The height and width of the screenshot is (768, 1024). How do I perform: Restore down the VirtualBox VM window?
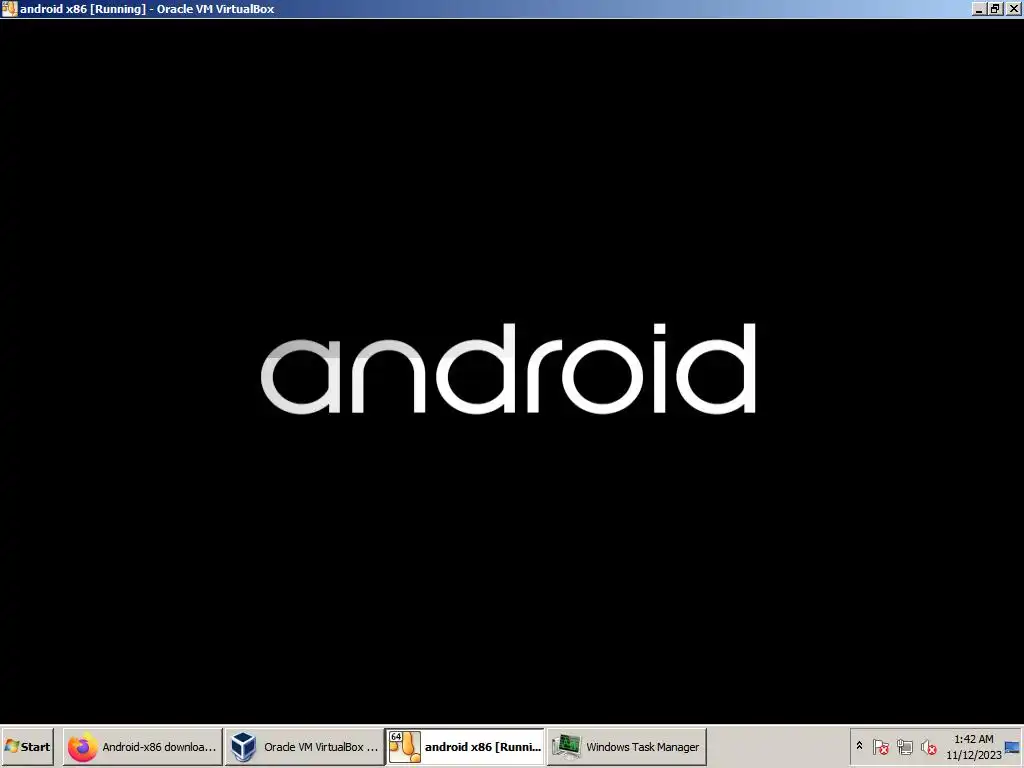tap(995, 9)
